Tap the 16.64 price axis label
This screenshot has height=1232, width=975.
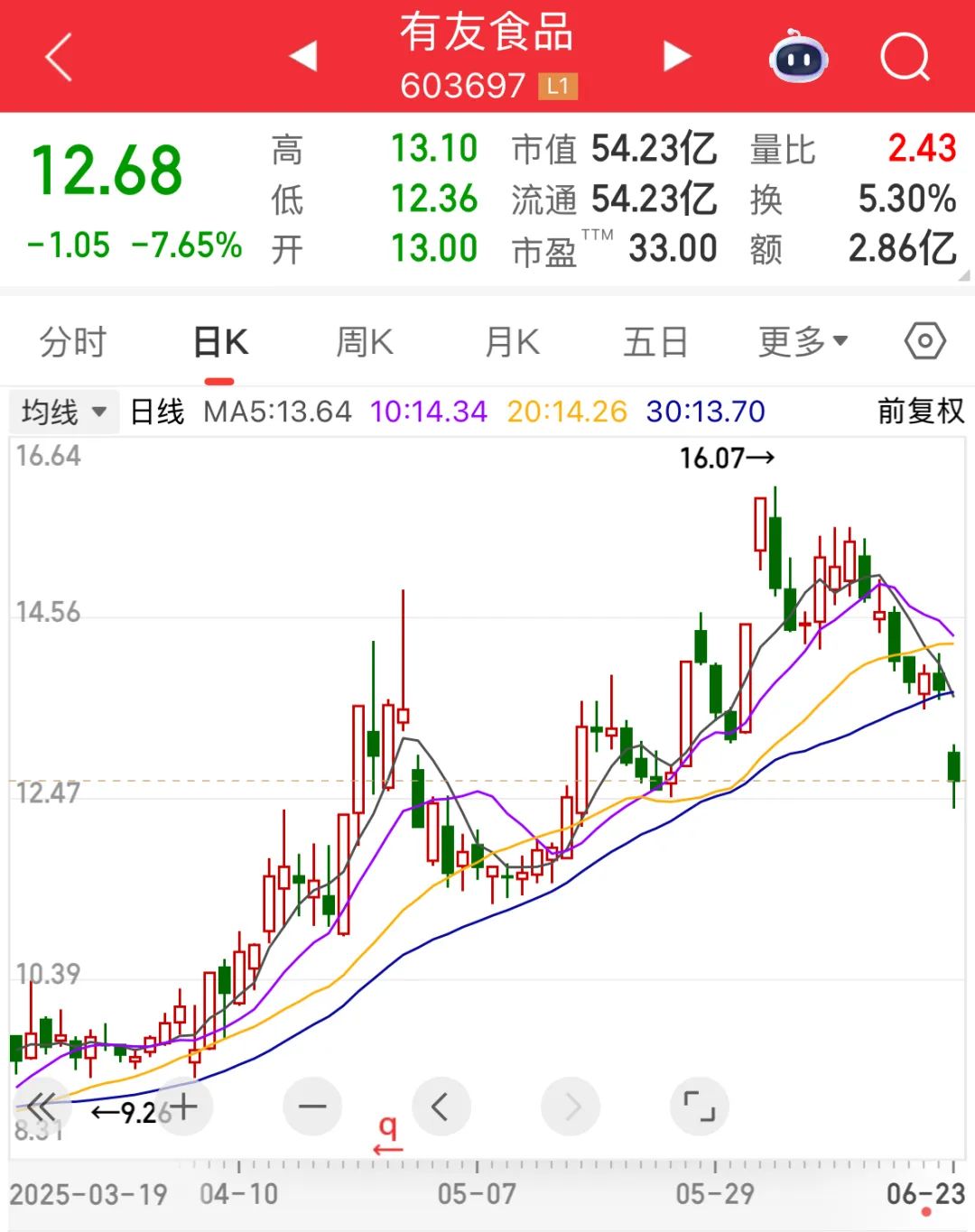[x=49, y=456]
